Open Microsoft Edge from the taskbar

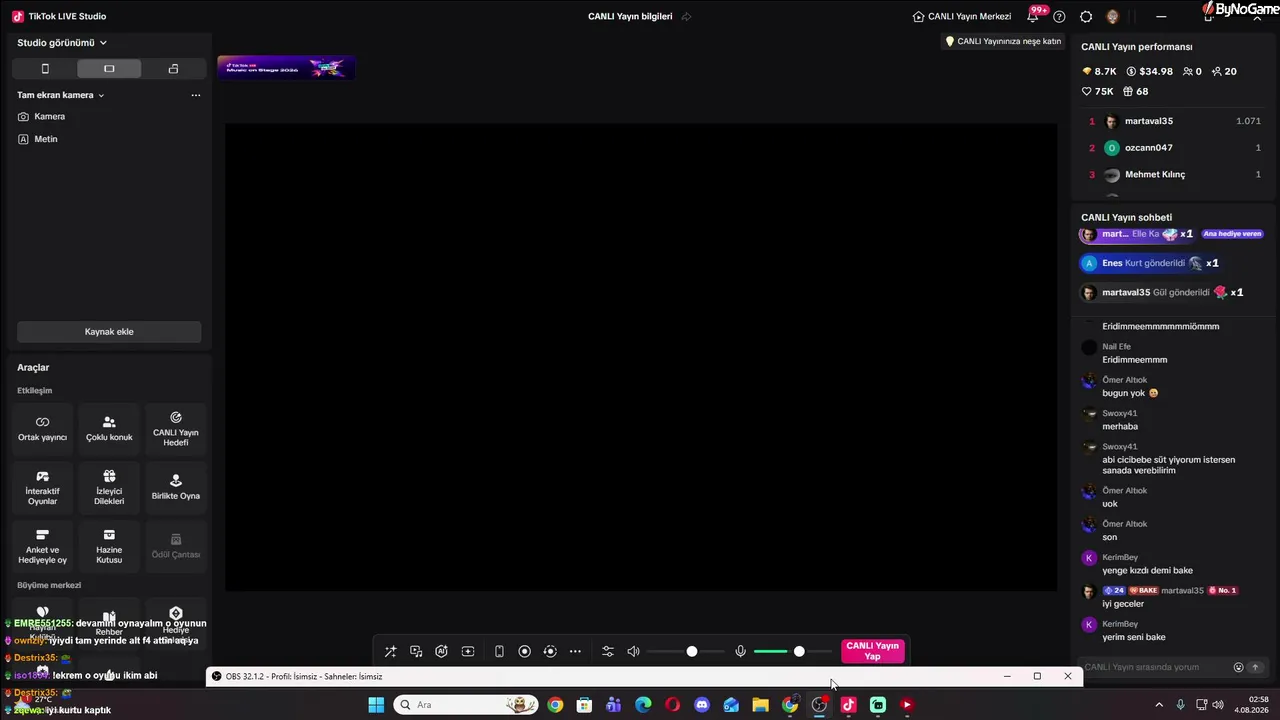click(643, 705)
